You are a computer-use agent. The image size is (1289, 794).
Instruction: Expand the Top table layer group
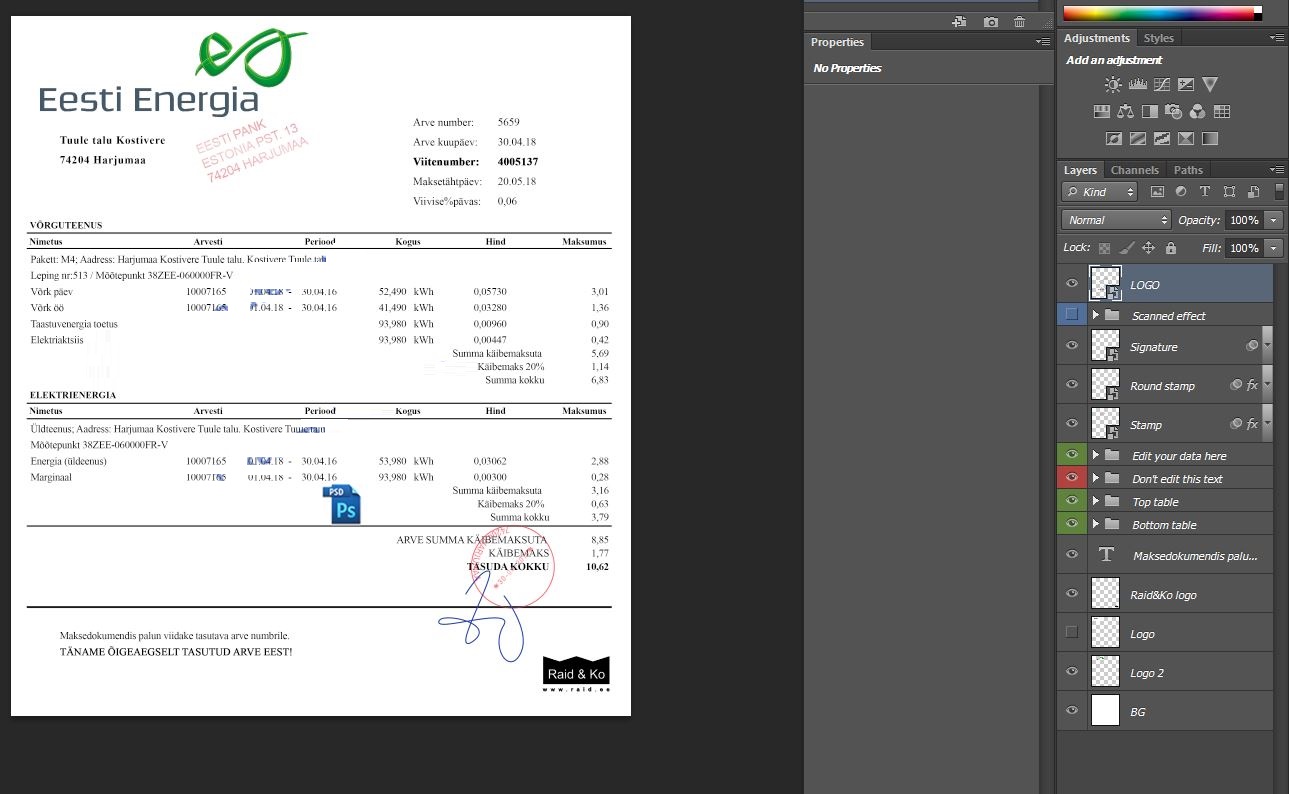point(1095,502)
